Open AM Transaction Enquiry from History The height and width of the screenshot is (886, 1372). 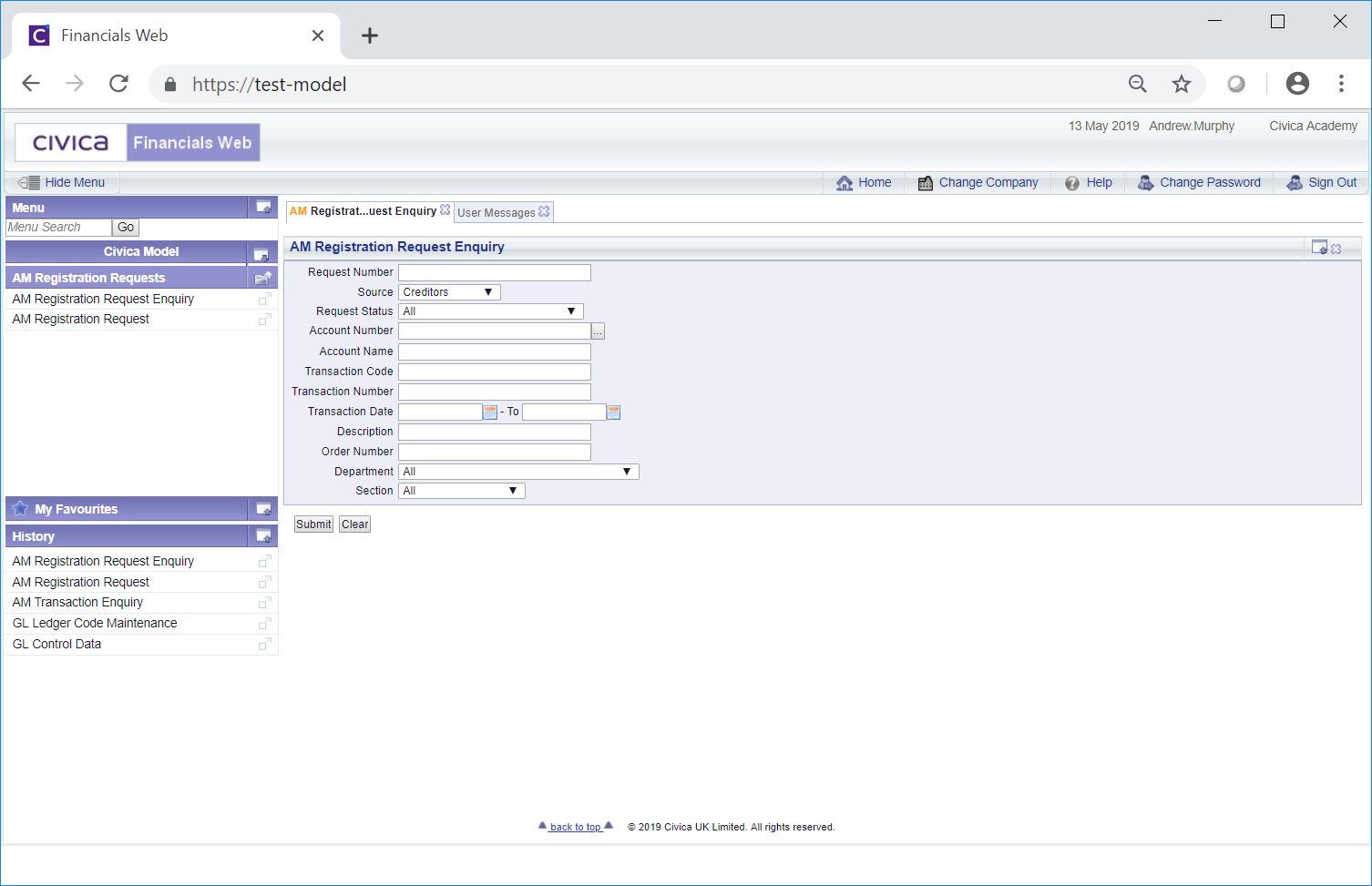point(77,603)
